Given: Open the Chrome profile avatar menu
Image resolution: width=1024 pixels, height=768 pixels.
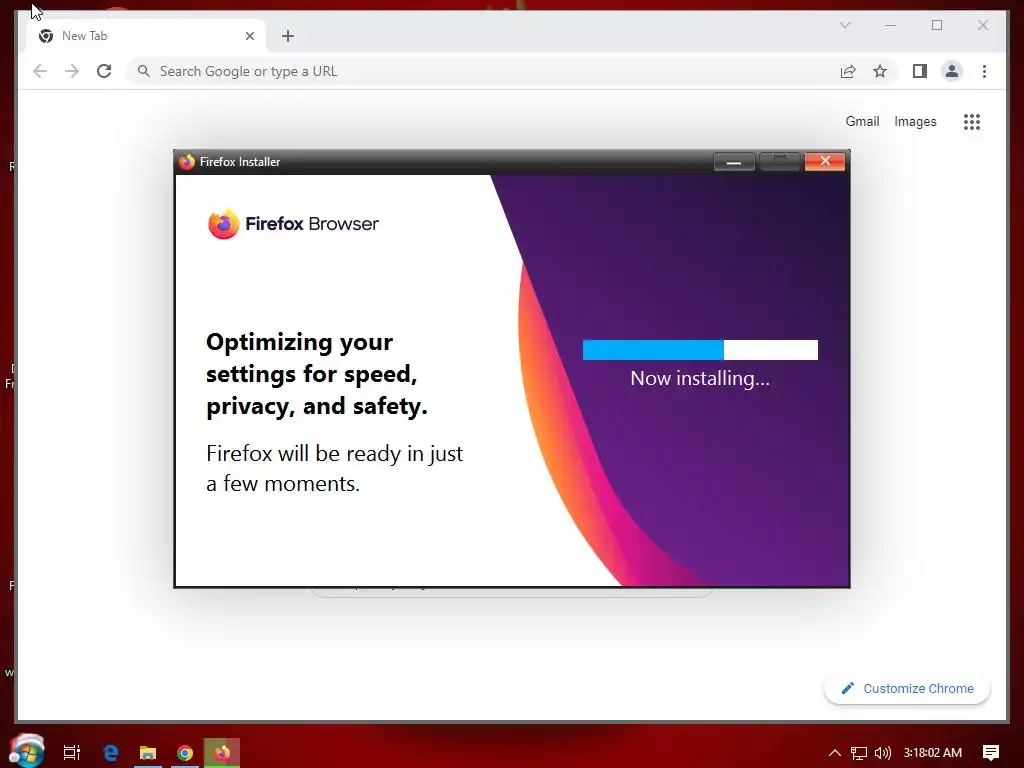Looking at the screenshot, I should click(952, 71).
